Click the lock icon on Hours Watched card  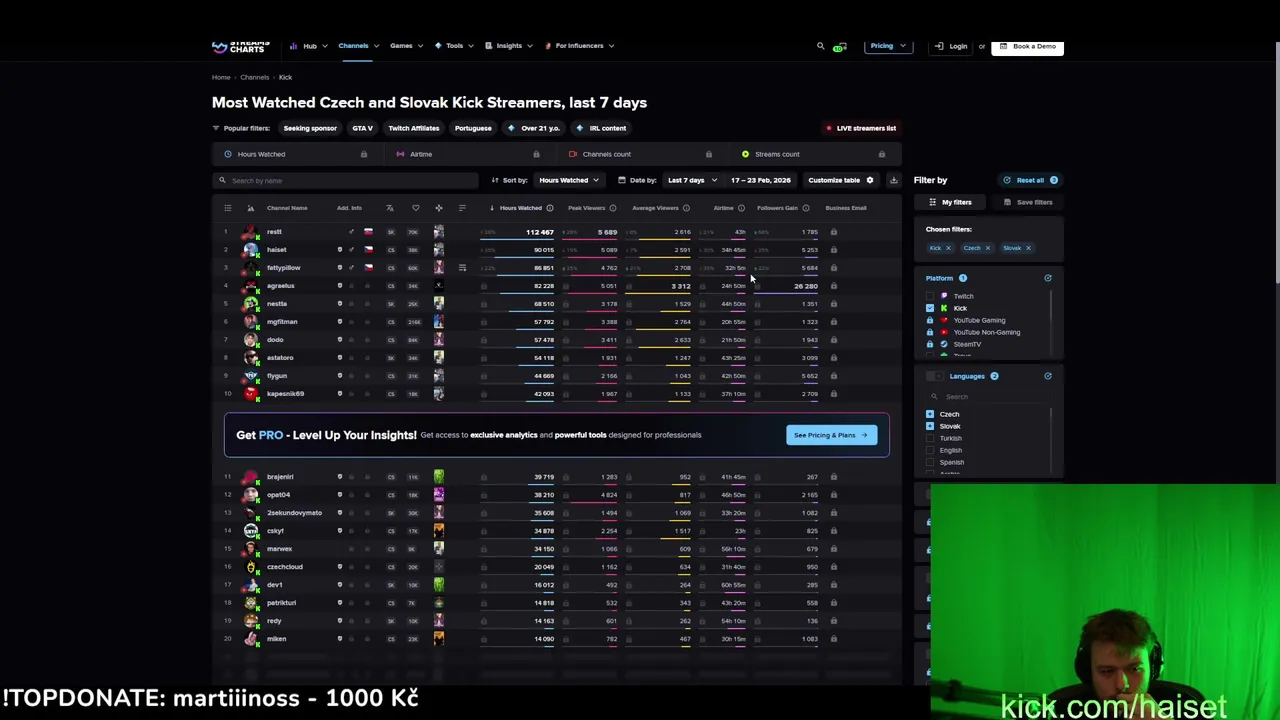pos(363,154)
